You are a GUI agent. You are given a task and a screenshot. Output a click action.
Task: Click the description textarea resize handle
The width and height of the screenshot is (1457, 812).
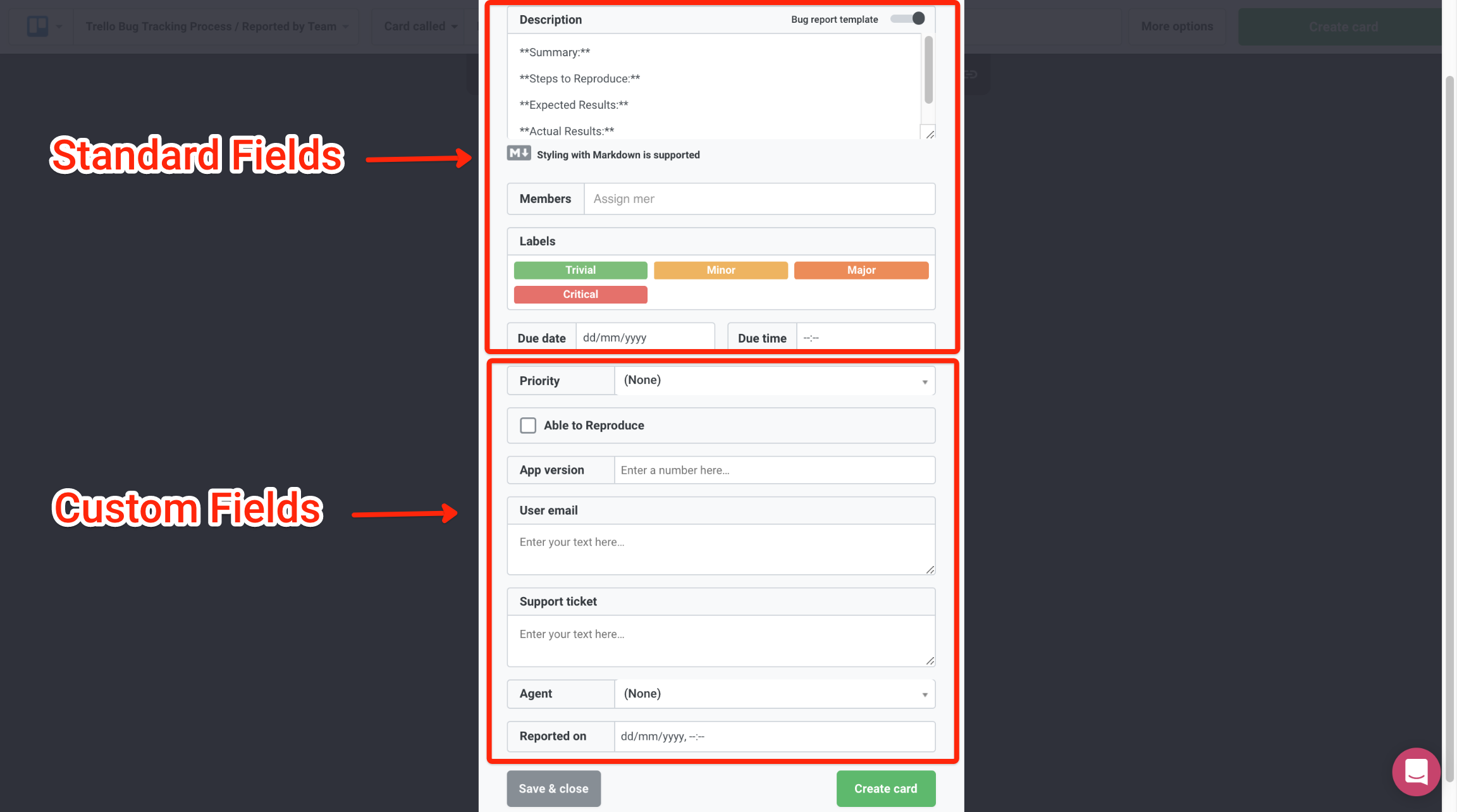[x=930, y=134]
